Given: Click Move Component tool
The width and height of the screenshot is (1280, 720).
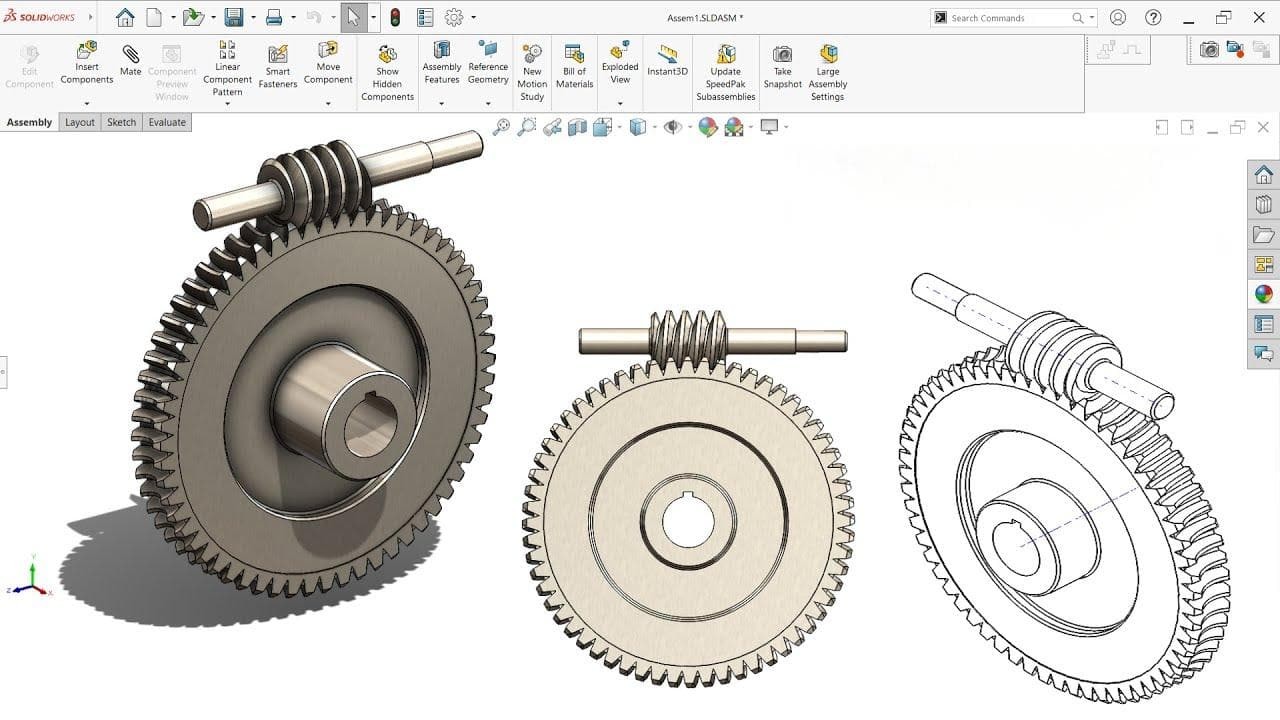Looking at the screenshot, I should 328,62.
